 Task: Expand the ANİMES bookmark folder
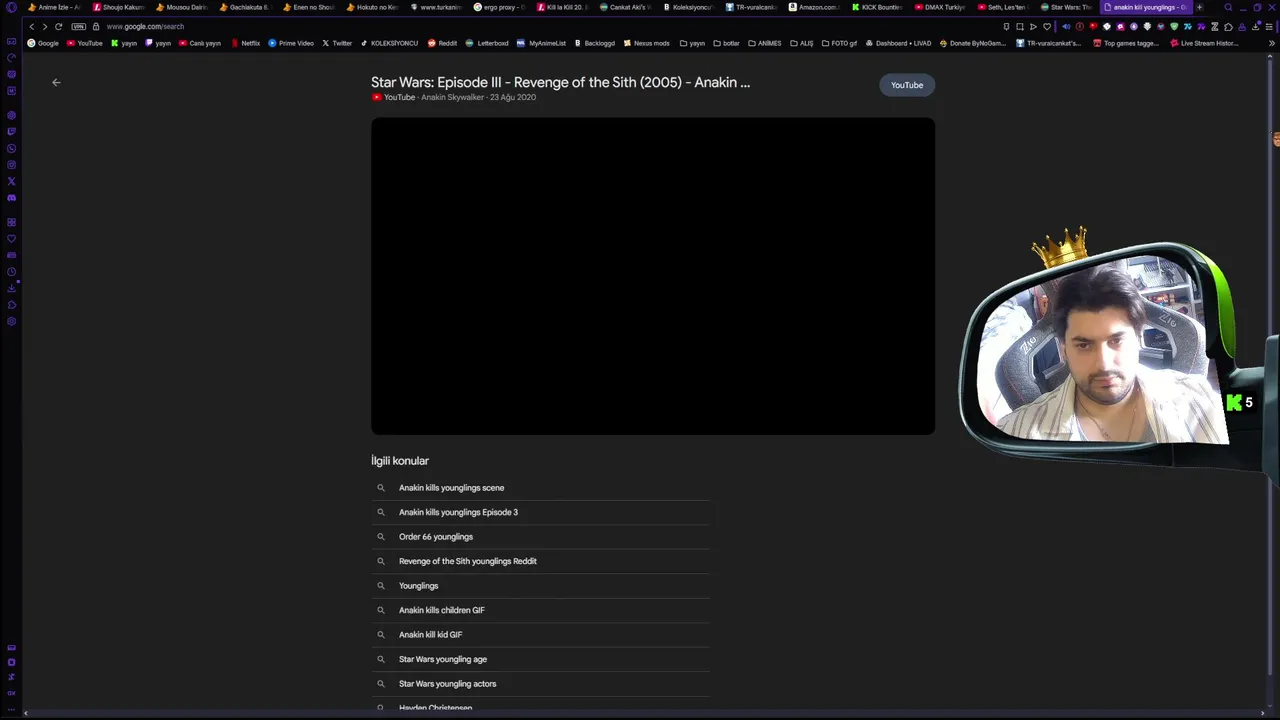[x=765, y=43]
